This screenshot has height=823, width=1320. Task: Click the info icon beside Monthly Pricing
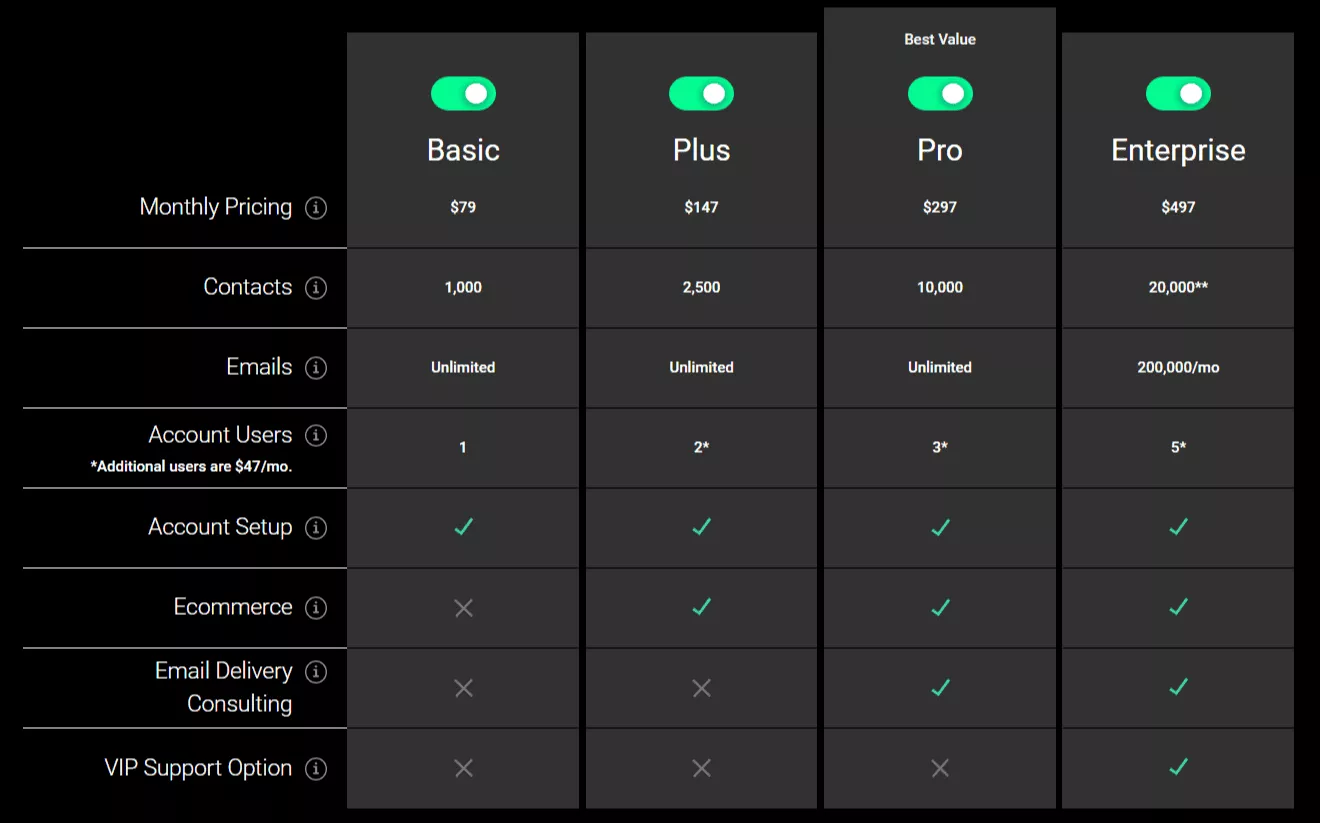(316, 208)
